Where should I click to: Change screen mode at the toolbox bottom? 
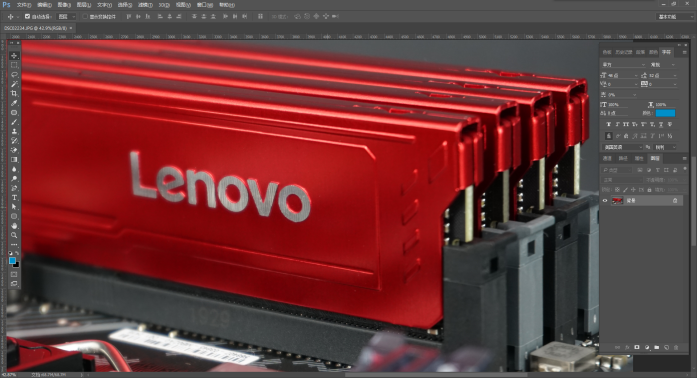click(14, 283)
